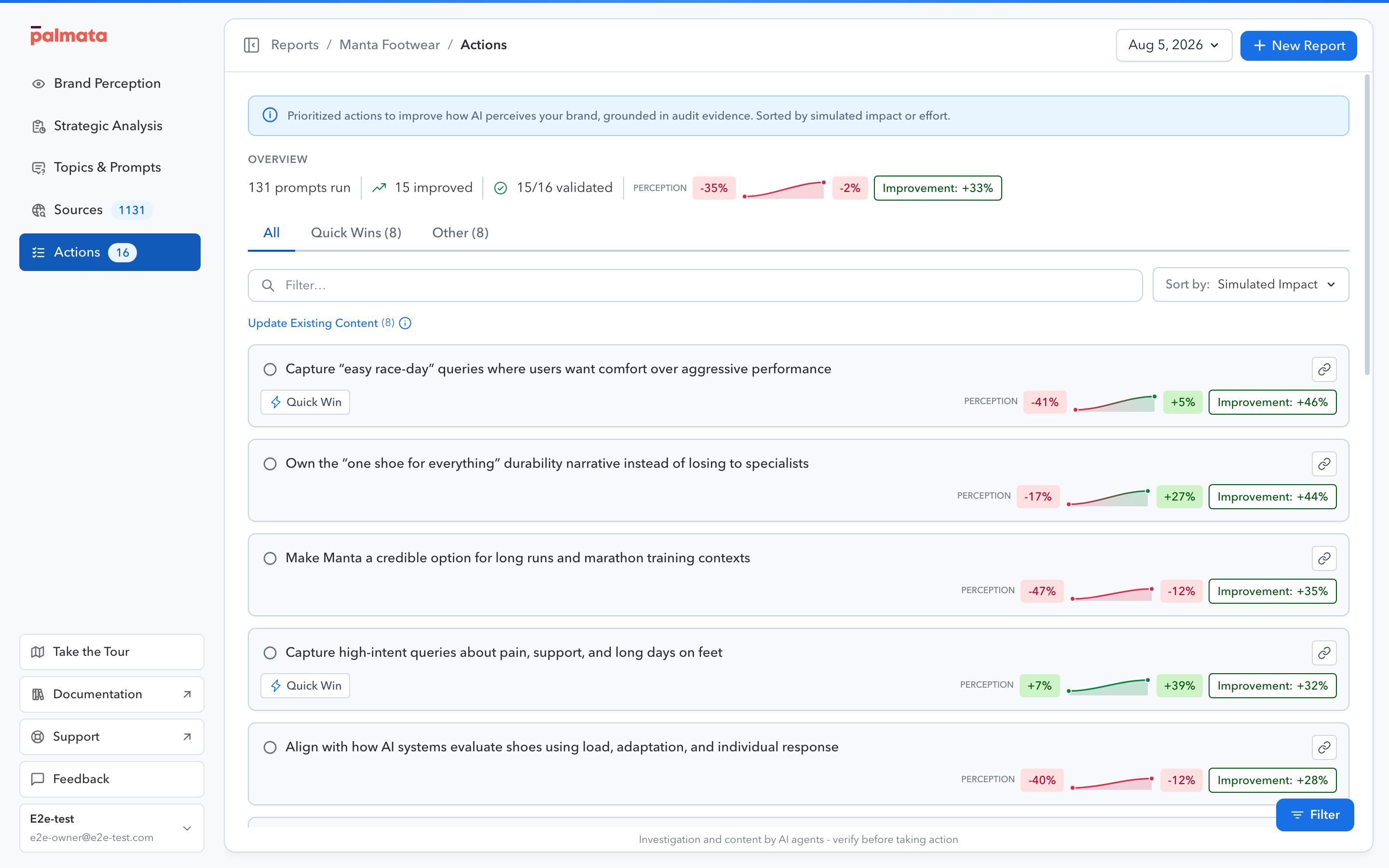Viewport: 1389px width, 868px height.
Task: Click the Actions list icon in sidebar
Action: pyautogui.click(x=39, y=253)
